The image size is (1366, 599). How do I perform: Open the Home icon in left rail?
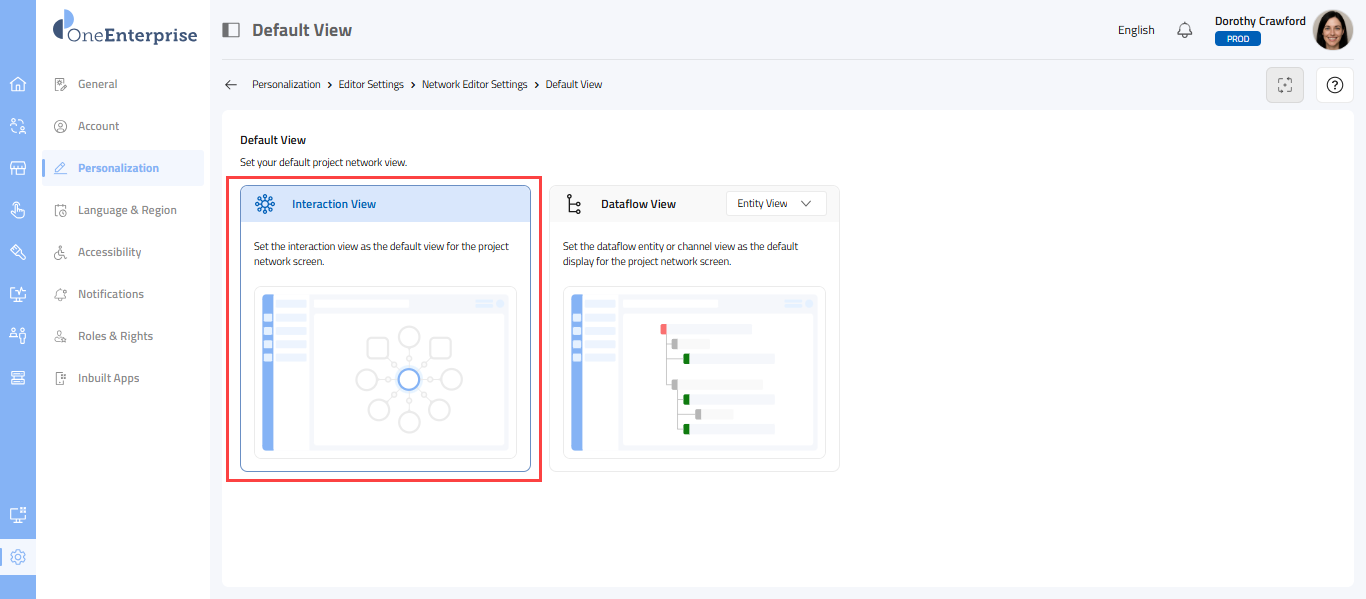[17, 84]
